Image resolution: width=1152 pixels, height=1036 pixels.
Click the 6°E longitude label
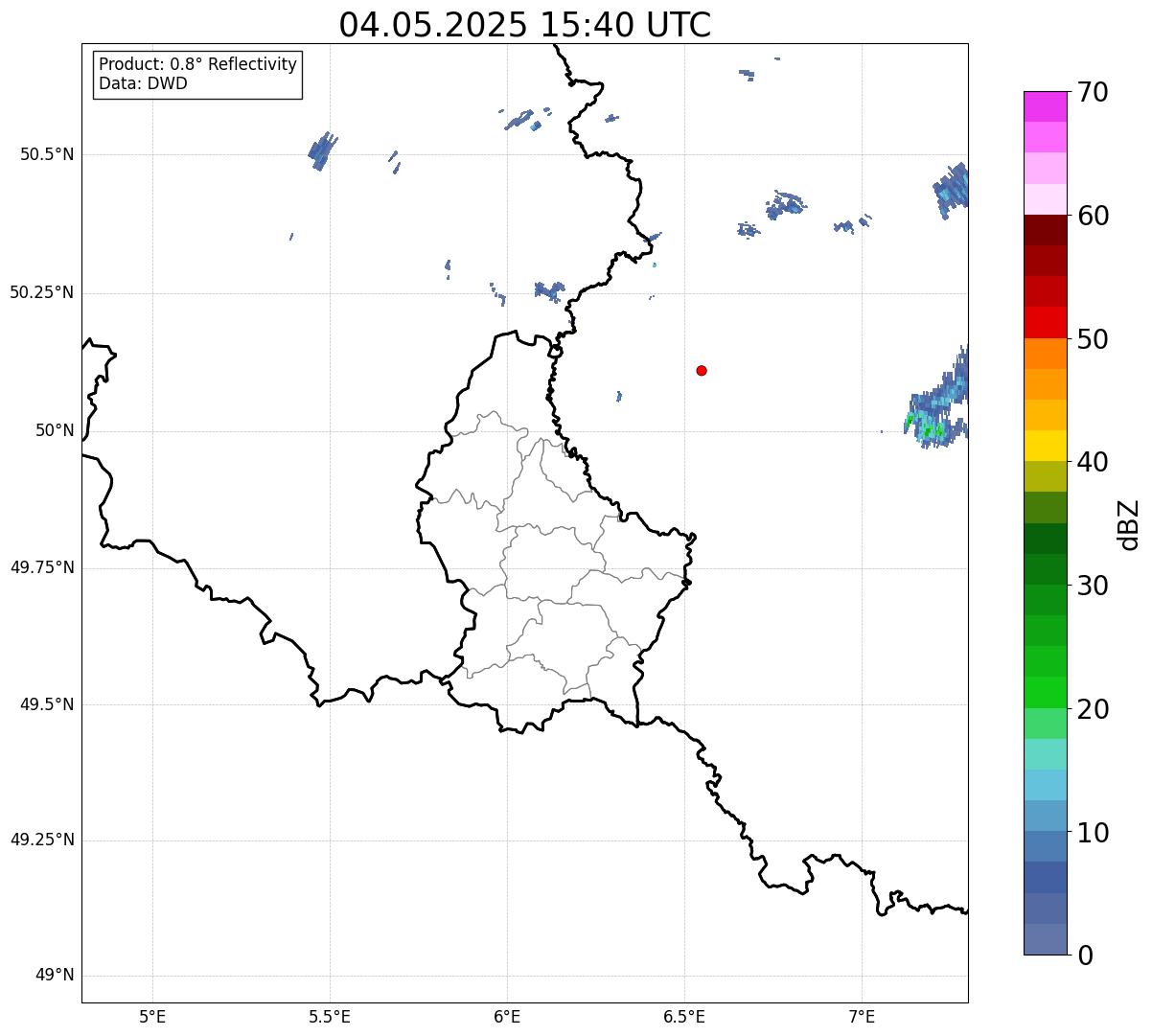507,1016
